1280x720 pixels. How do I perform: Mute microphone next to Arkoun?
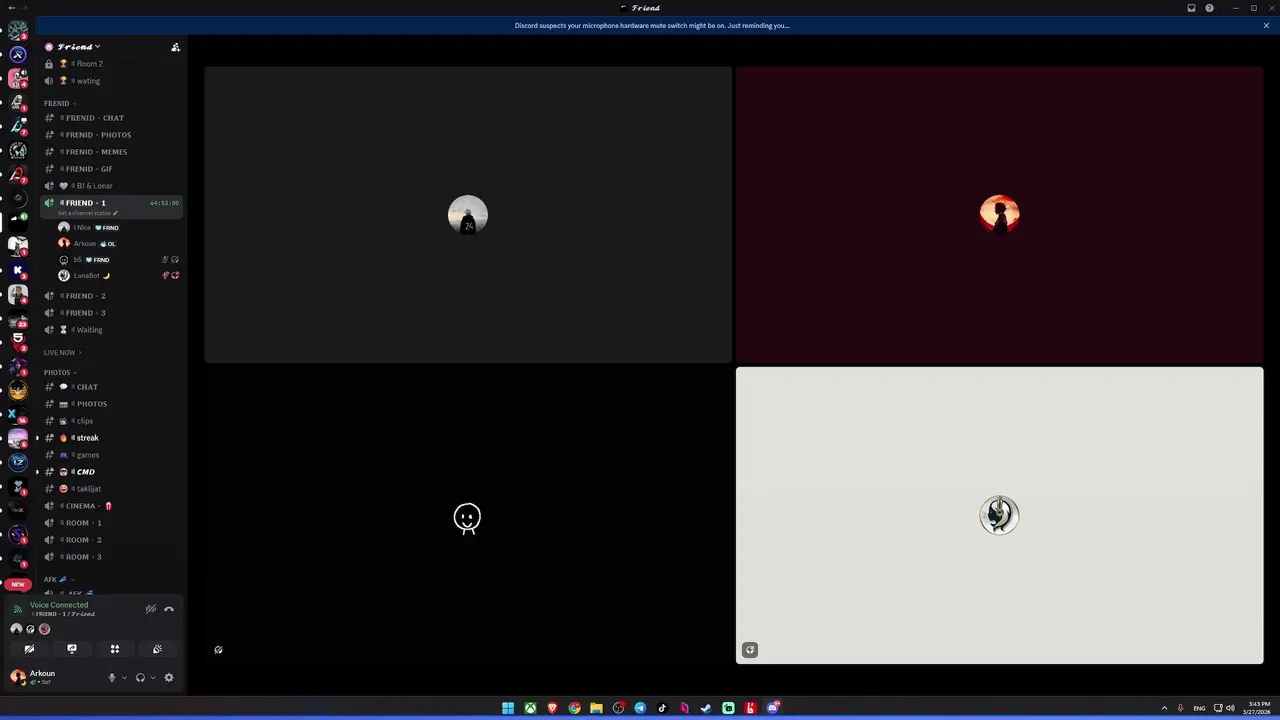112,678
